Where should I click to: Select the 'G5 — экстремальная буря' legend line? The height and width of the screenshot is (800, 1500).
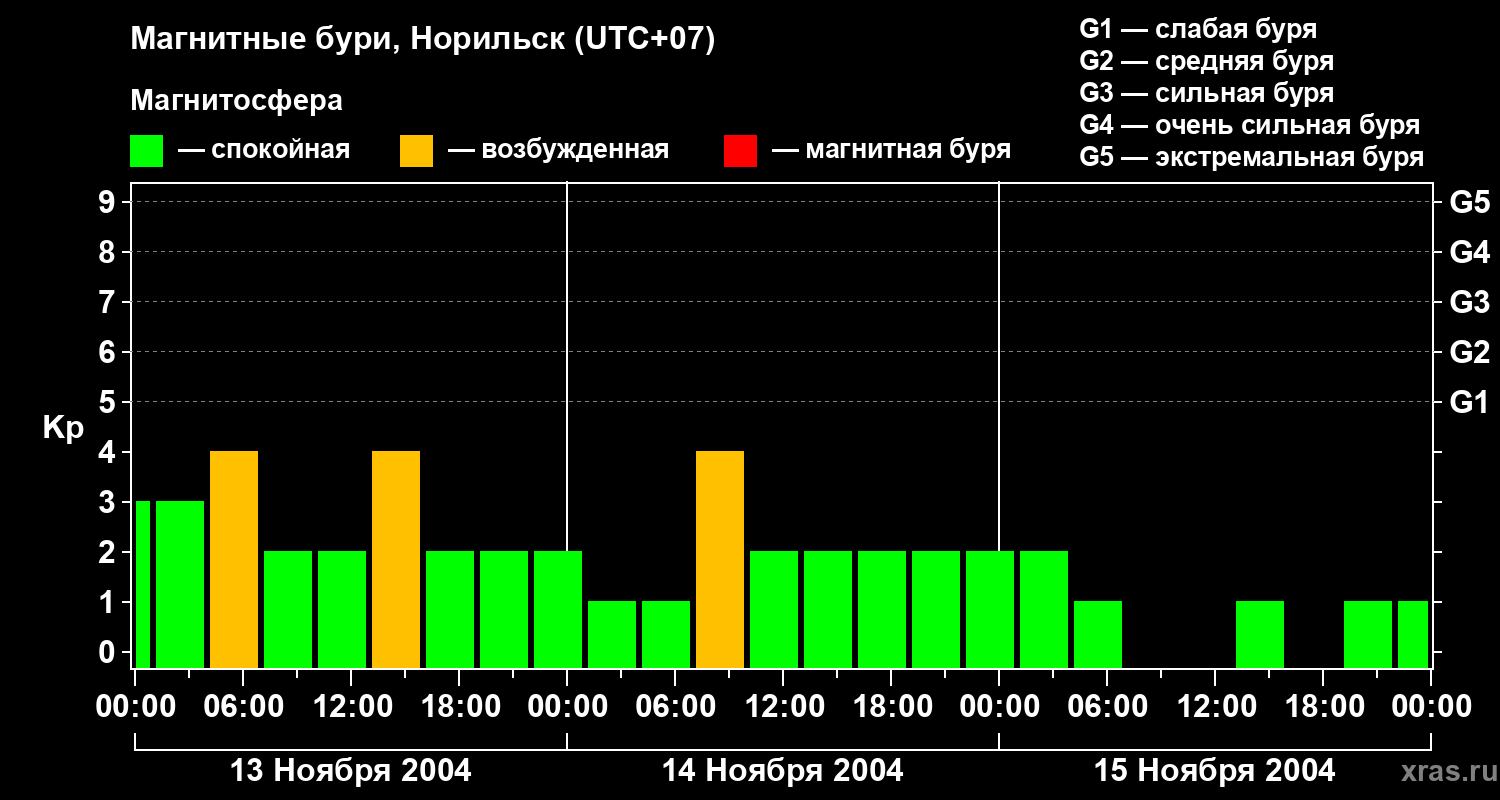[x=1251, y=157]
